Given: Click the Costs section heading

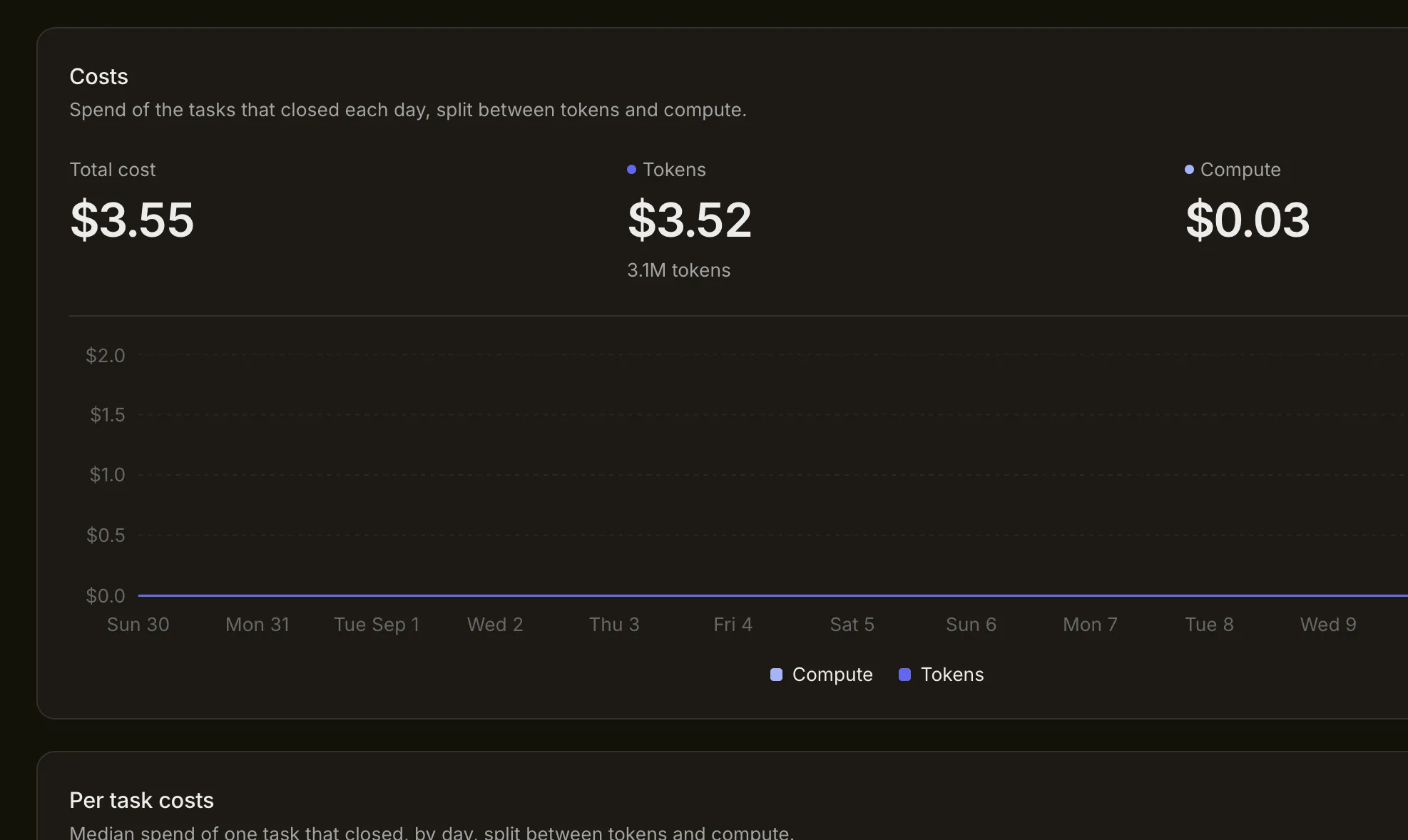Looking at the screenshot, I should click(99, 76).
